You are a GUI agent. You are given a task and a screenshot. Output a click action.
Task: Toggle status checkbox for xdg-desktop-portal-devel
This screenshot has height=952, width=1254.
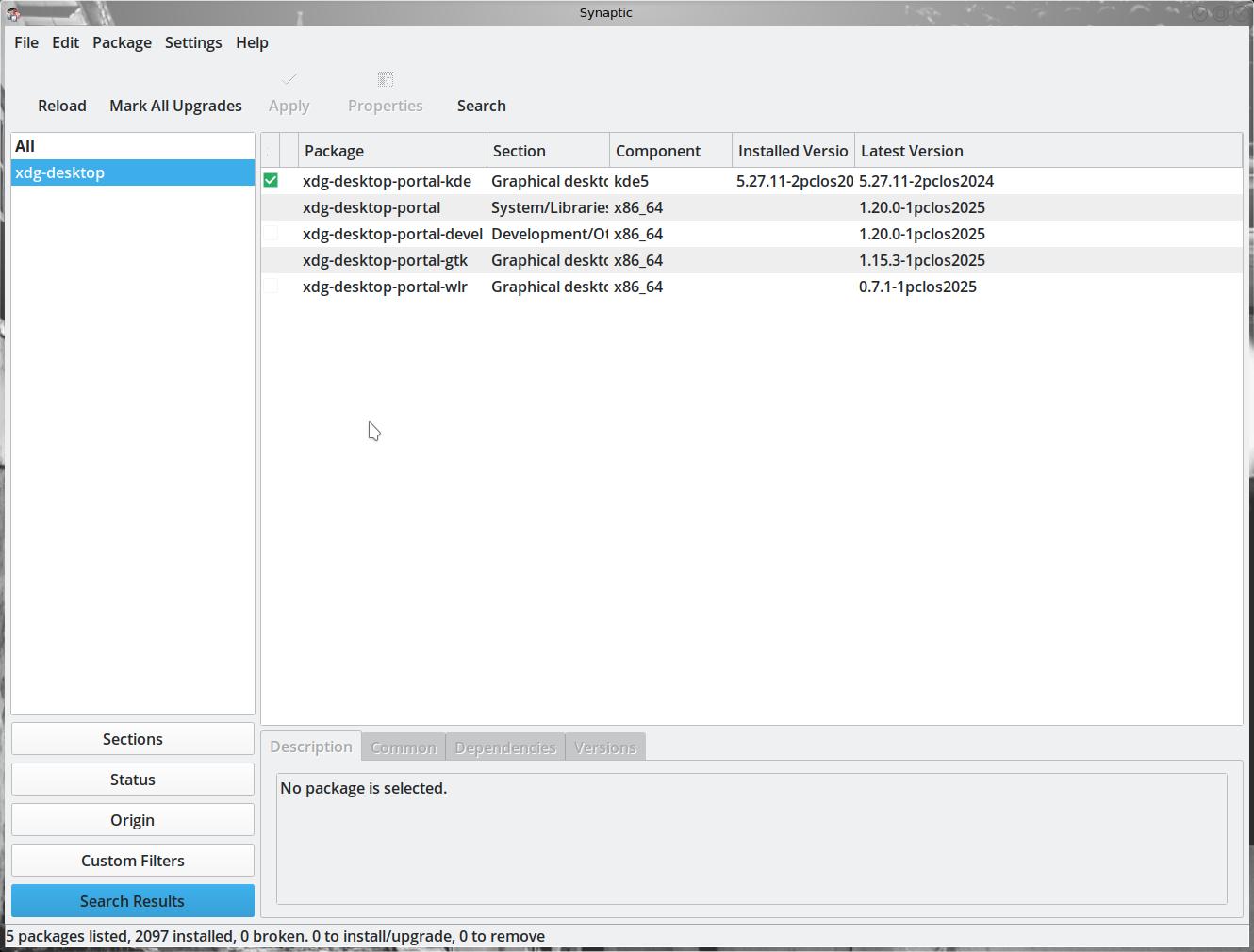coord(271,233)
